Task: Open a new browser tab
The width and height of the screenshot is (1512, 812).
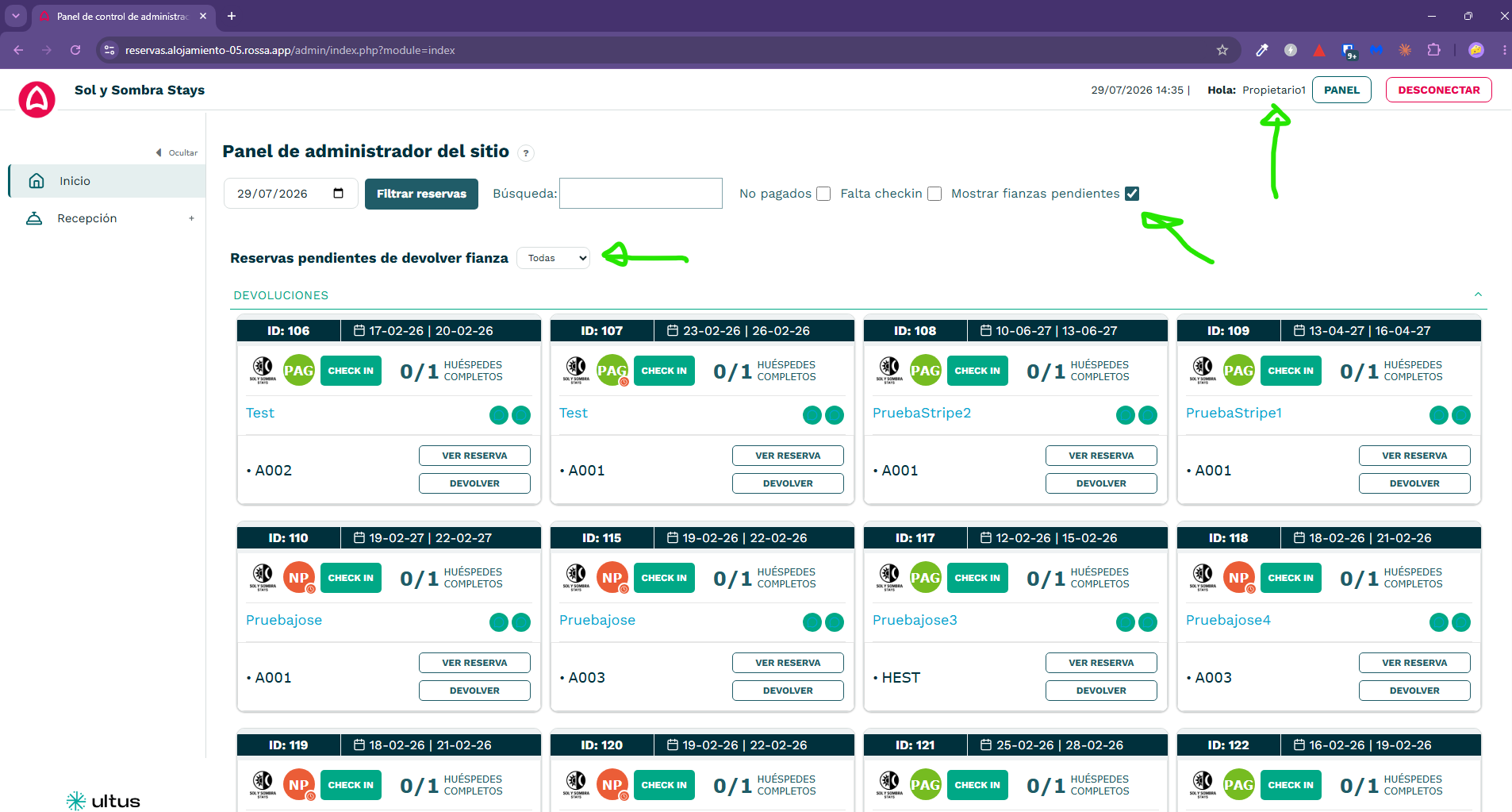Action: (x=232, y=16)
